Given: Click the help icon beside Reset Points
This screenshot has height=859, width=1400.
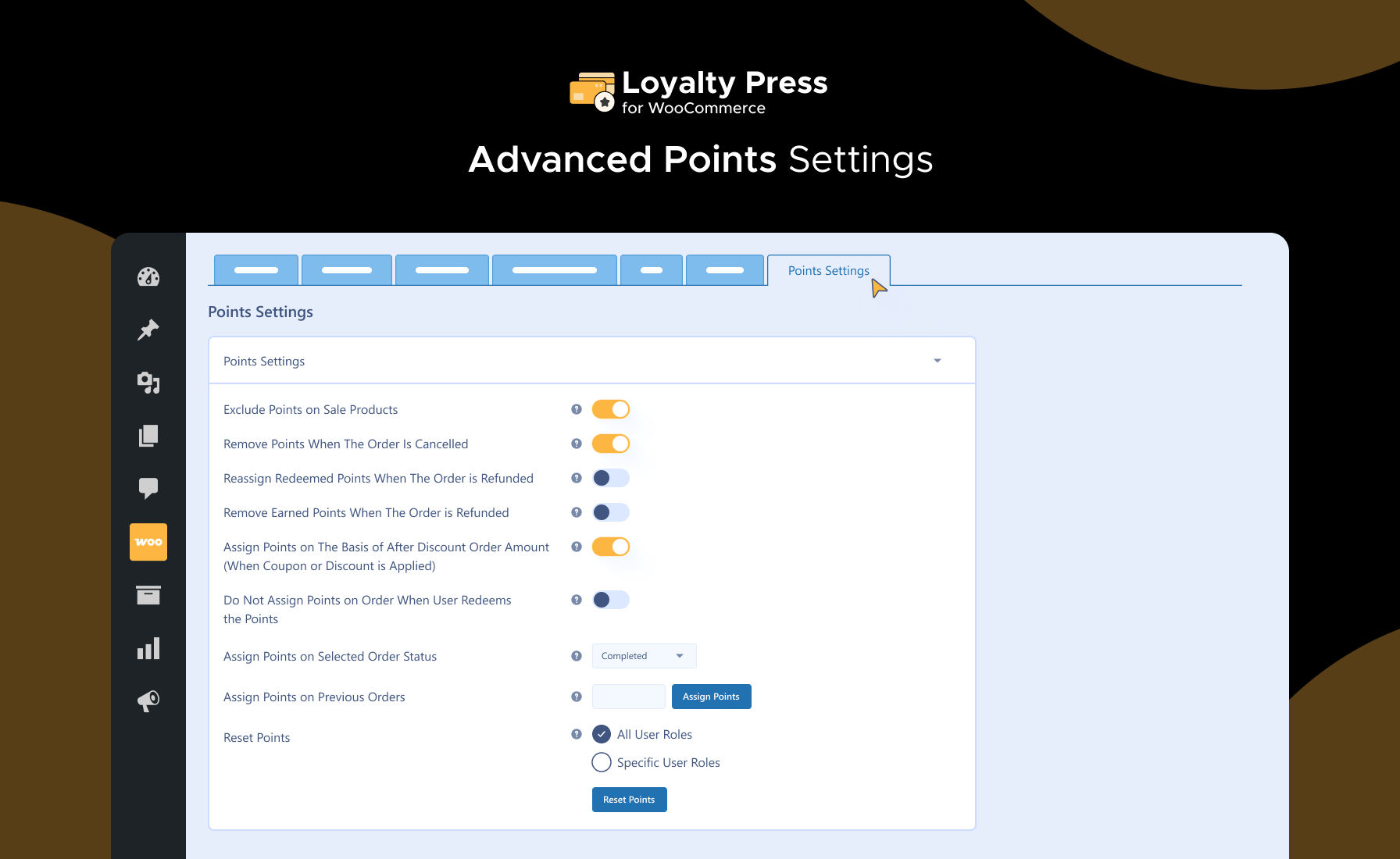Looking at the screenshot, I should [x=577, y=734].
